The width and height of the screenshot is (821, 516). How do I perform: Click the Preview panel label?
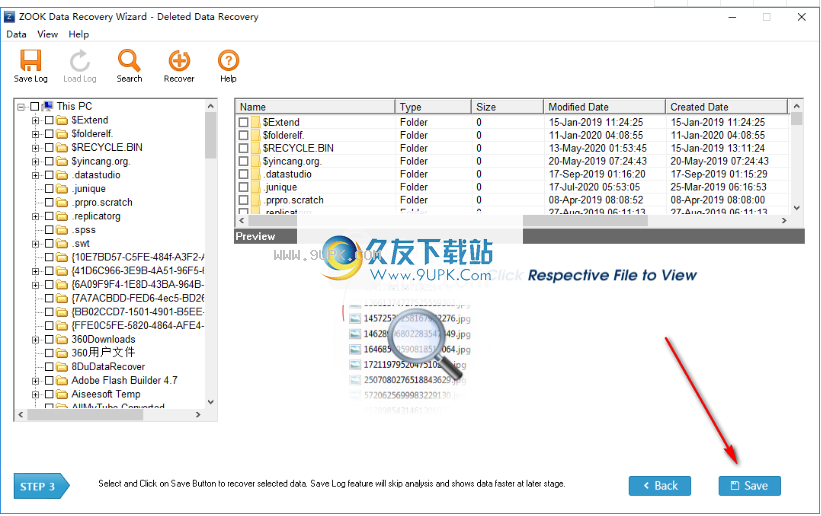(255, 237)
